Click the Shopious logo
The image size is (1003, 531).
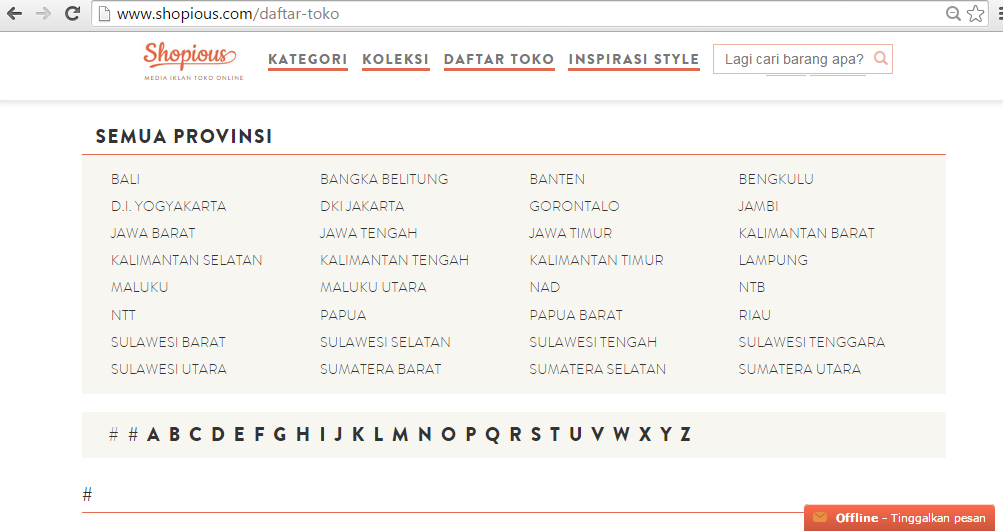click(x=189, y=60)
